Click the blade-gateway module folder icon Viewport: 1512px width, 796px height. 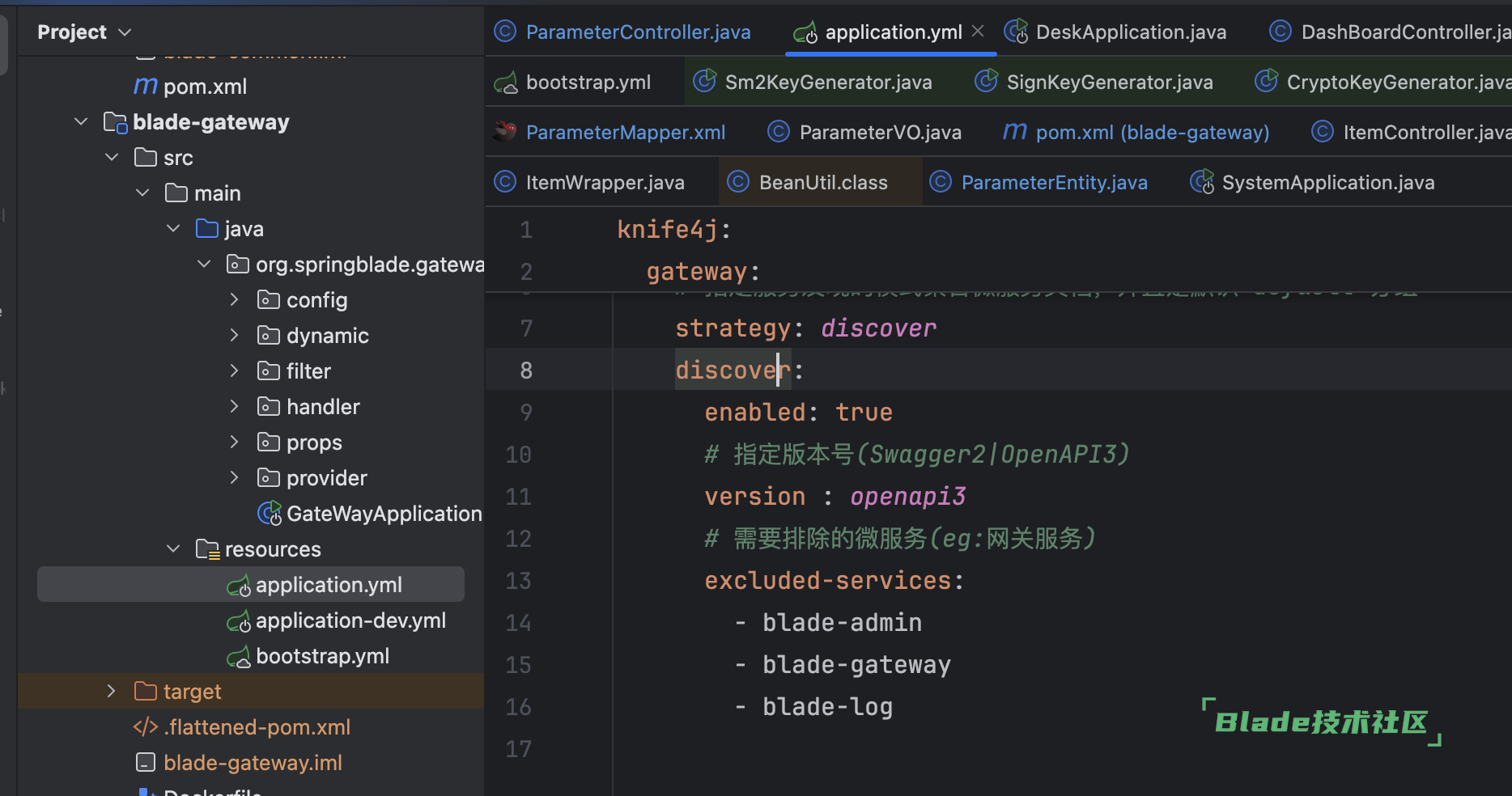116,122
